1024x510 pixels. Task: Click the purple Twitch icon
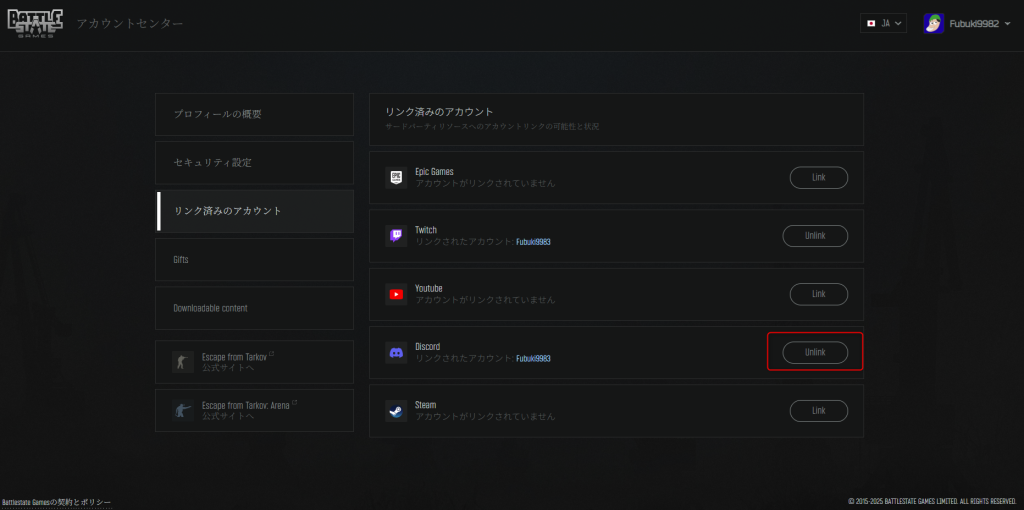coord(396,236)
